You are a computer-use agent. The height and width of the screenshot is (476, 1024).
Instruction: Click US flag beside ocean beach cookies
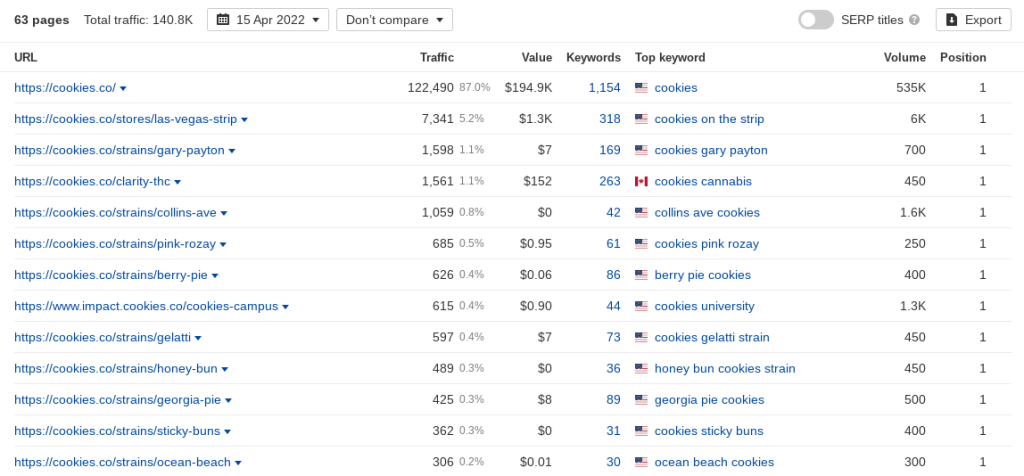(641, 462)
